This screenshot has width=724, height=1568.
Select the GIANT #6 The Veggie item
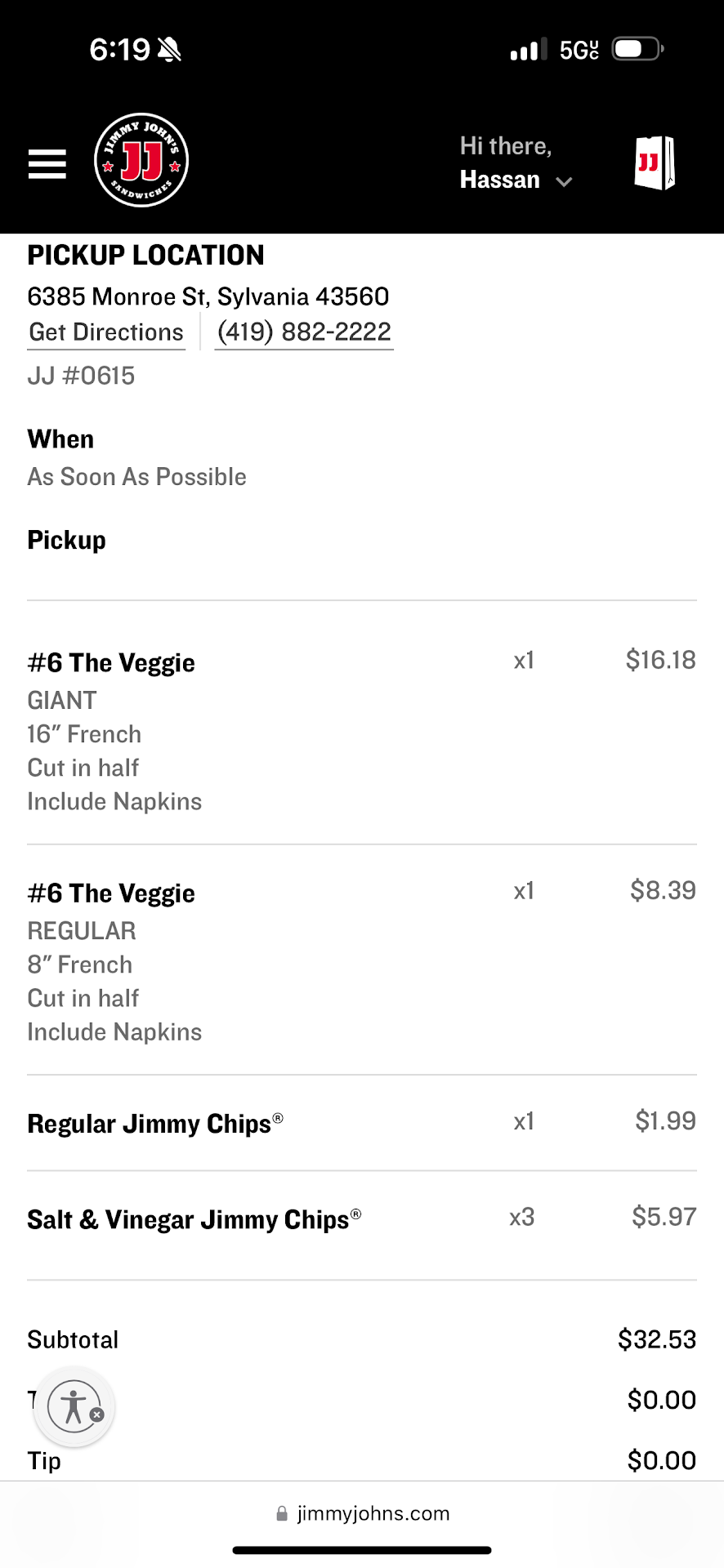click(111, 663)
